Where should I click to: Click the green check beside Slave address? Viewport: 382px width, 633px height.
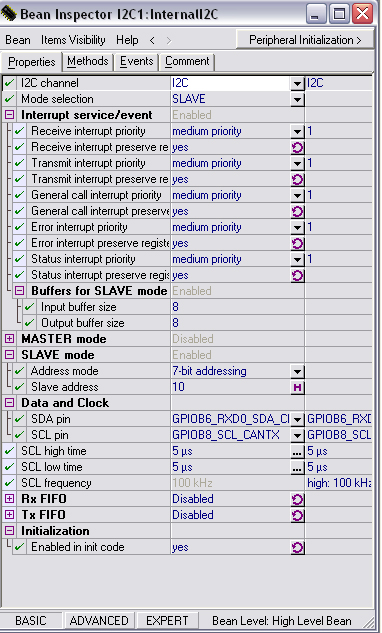pyautogui.click(x=19, y=387)
